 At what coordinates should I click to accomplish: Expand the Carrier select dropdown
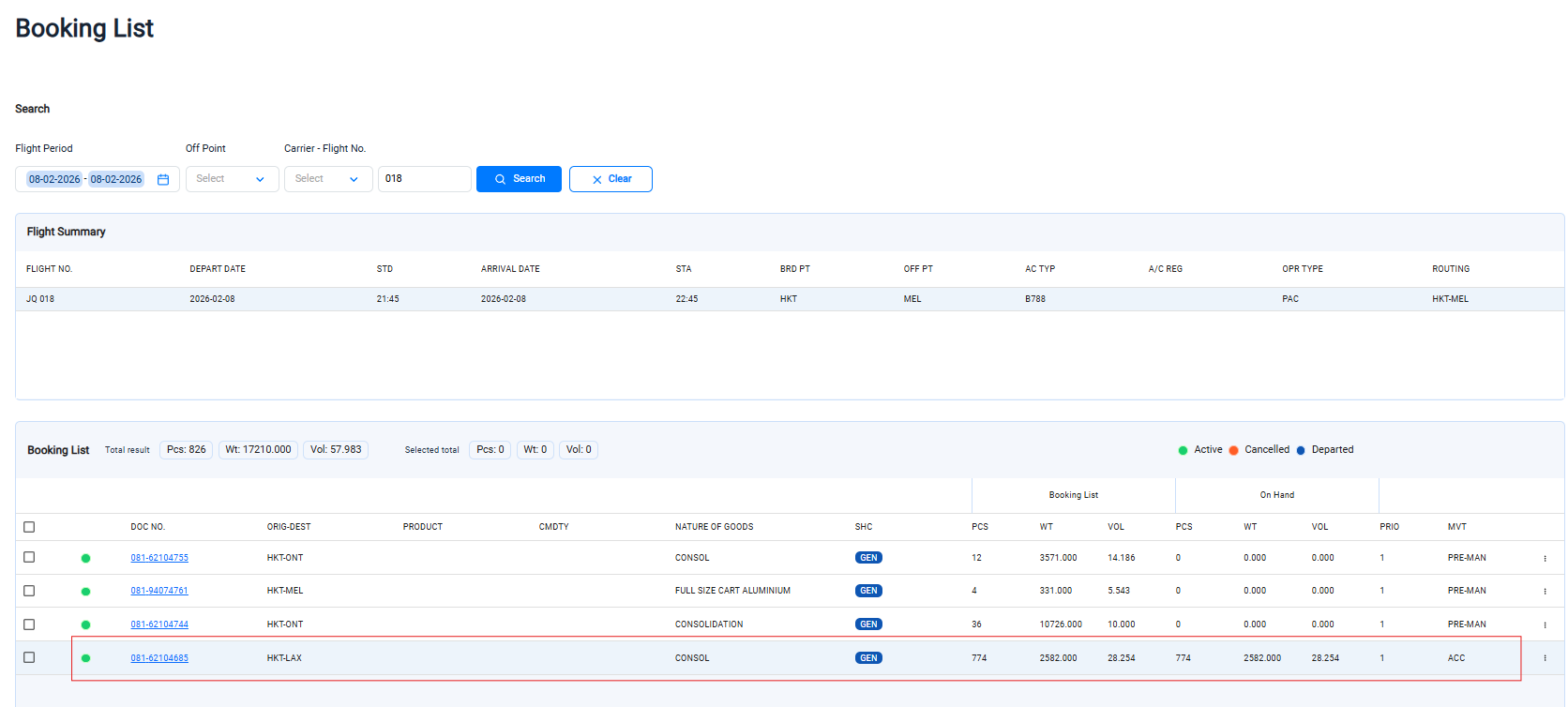click(327, 179)
